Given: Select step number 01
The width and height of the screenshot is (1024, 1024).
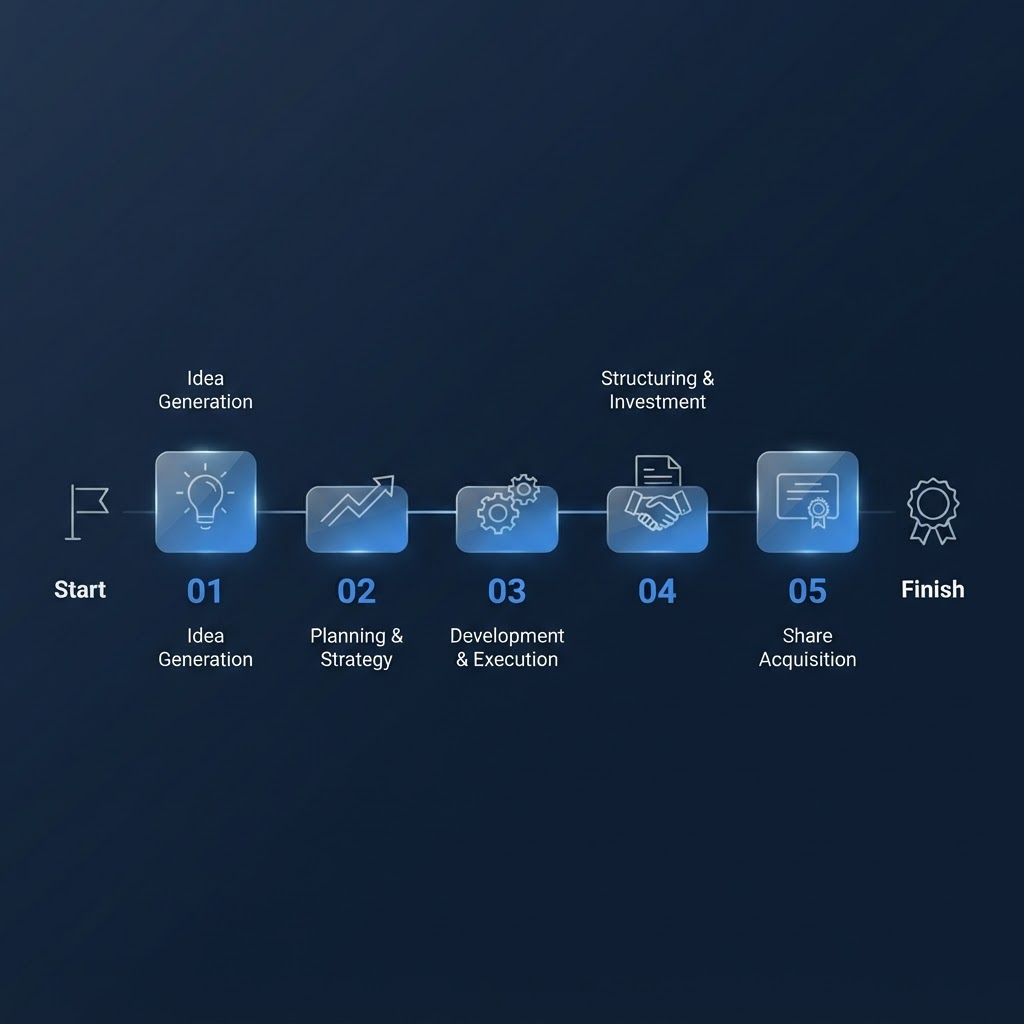Looking at the screenshot, I should pos(204,591).
